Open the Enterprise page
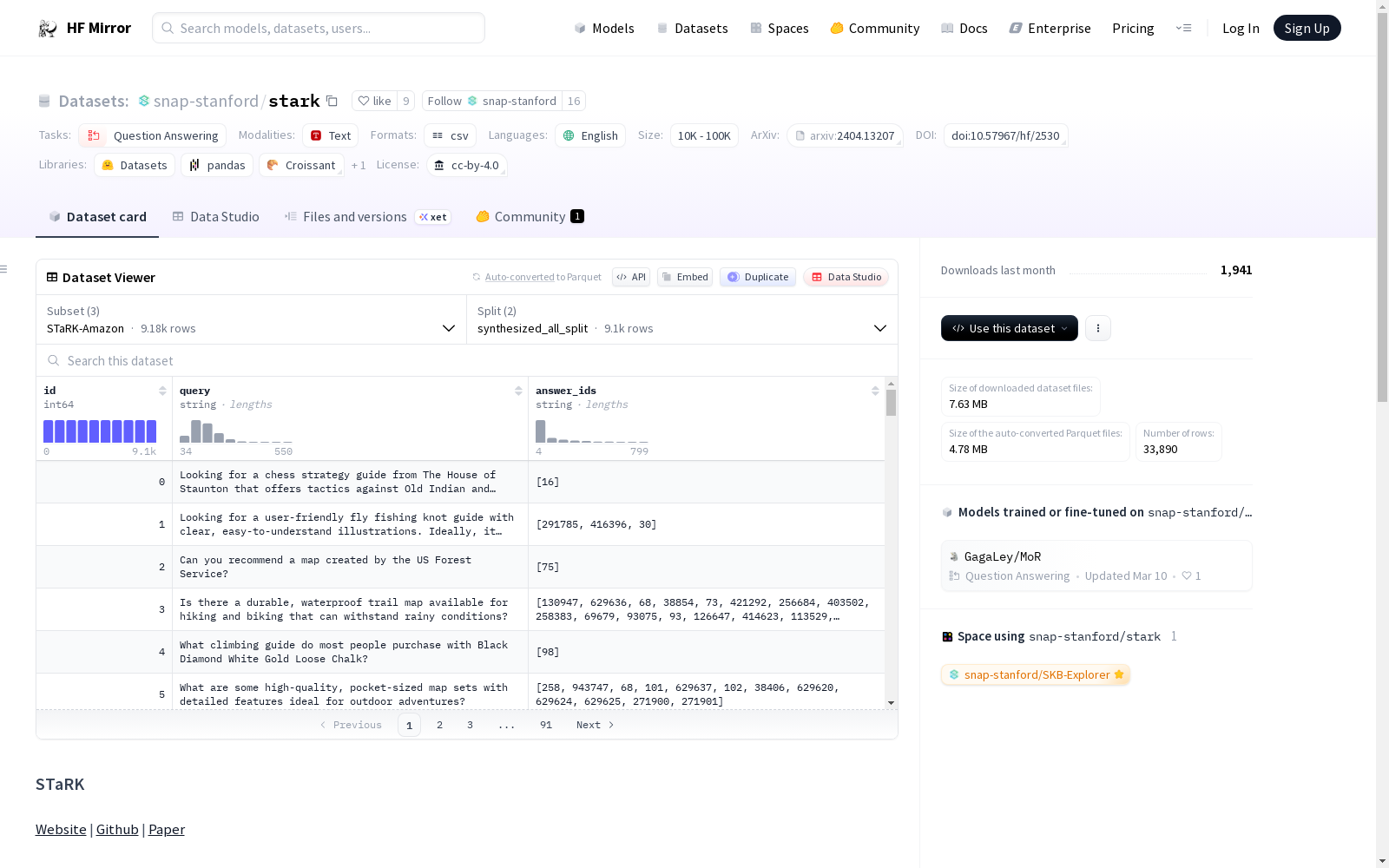Viewport: 1389px width, 868px height. [1050, 28]
